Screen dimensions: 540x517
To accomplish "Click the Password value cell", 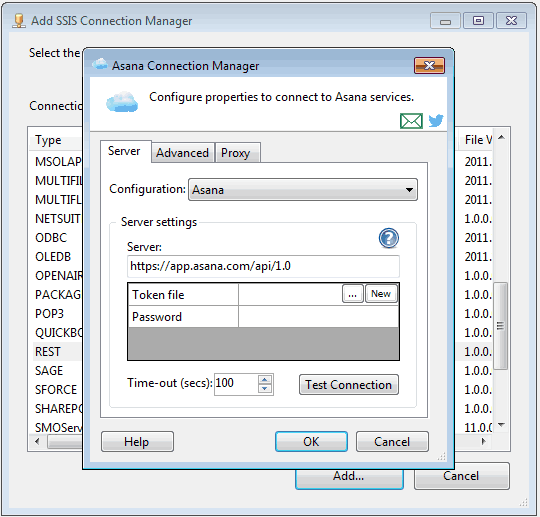I will (319, 317).
